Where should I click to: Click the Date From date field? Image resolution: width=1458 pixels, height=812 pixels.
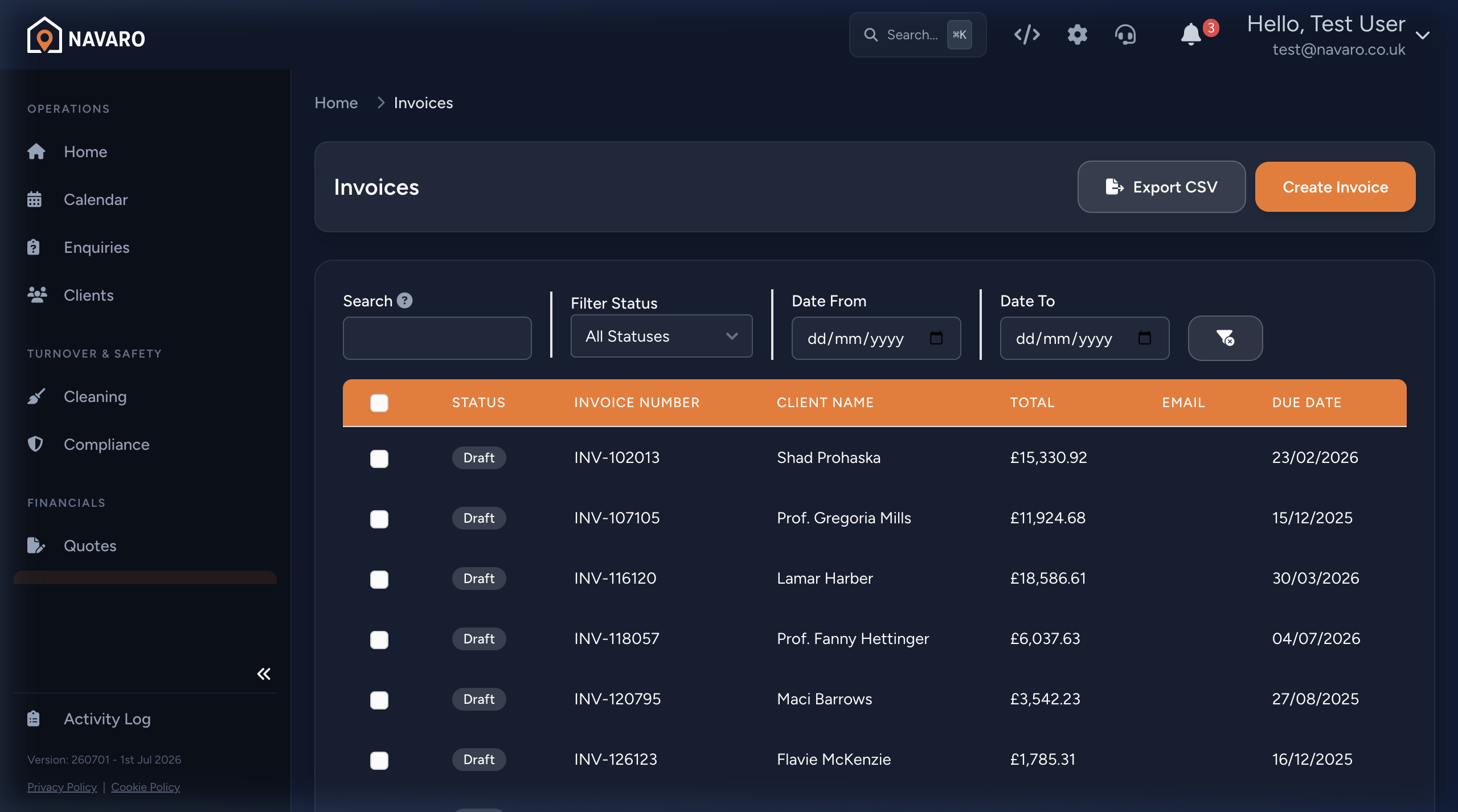point(876,338)
